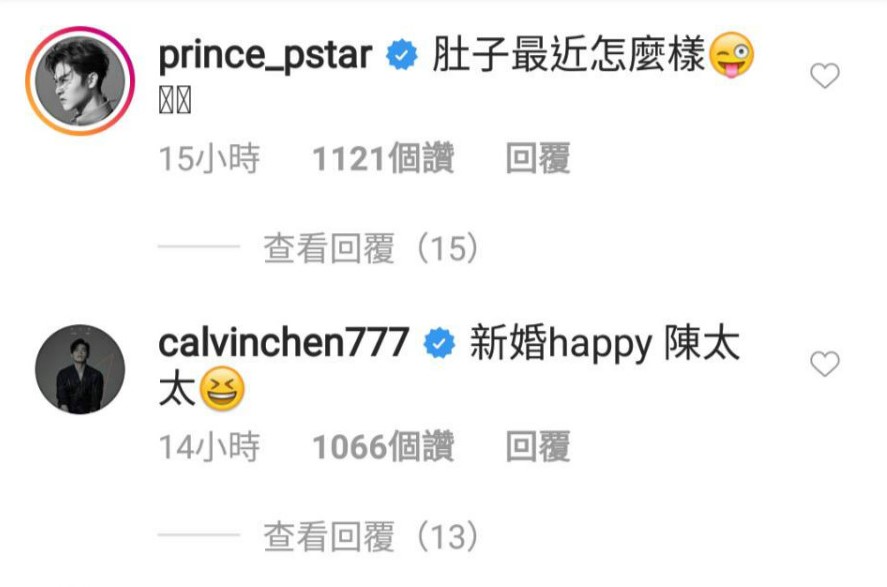Image resolution: width=887 pixels, height=587 pixels.
Task: Reply to calvinchen777's comment via 回覆
Action: pos(537,446)
